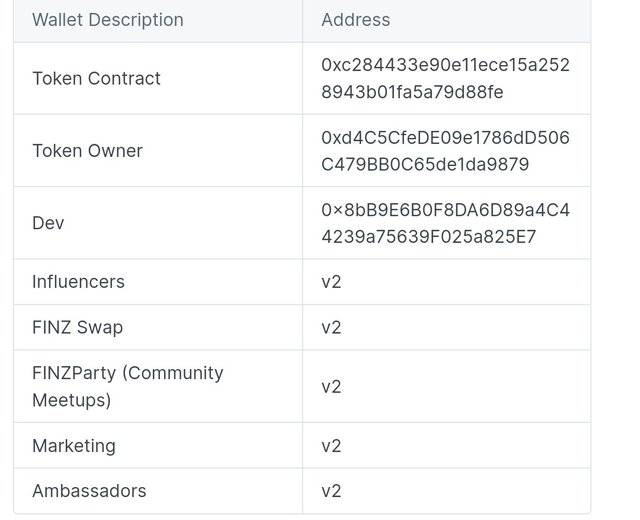
Task: Select the Dev row label
Action: (48, 223)
